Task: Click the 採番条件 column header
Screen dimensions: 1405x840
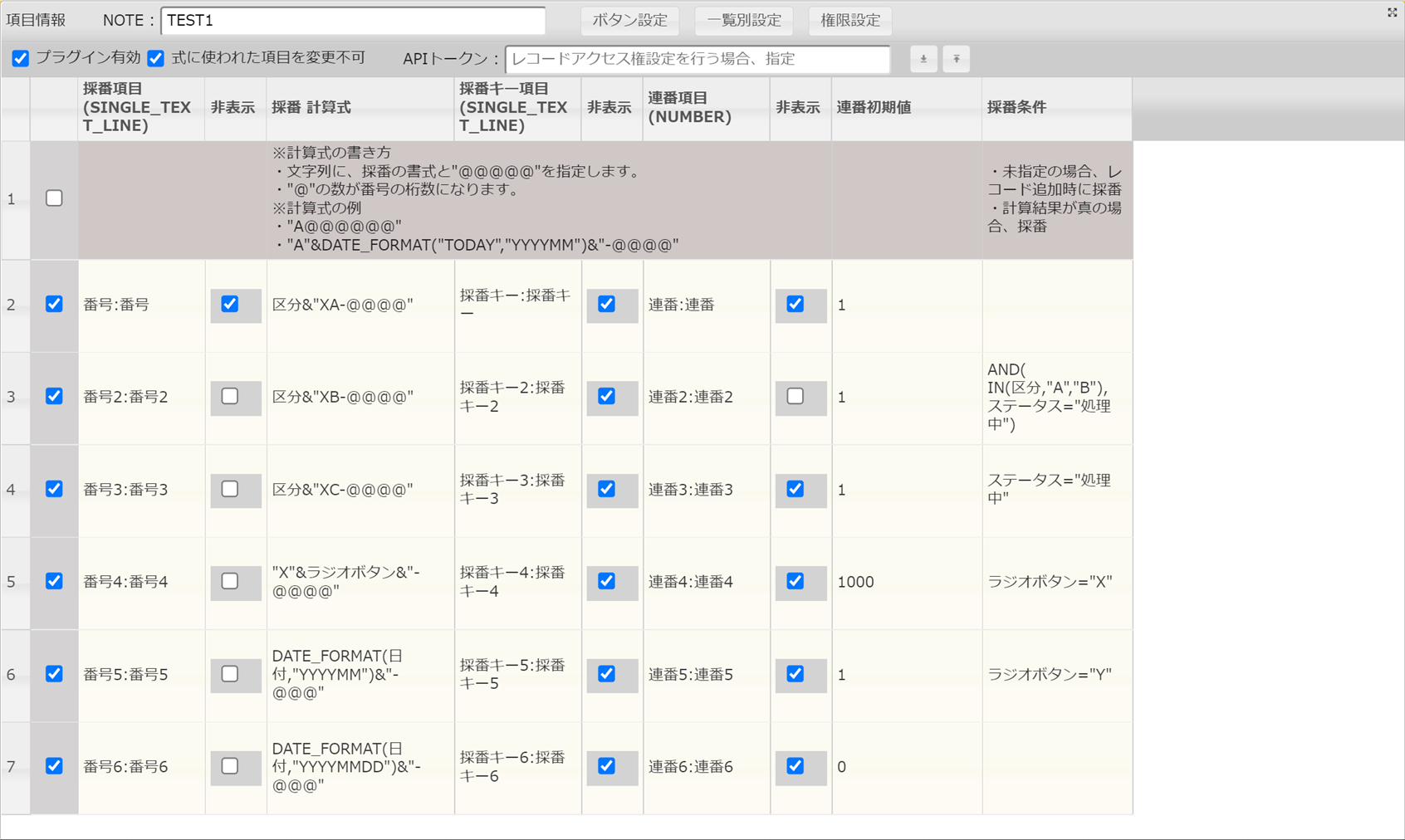Action: (1057, 108)
